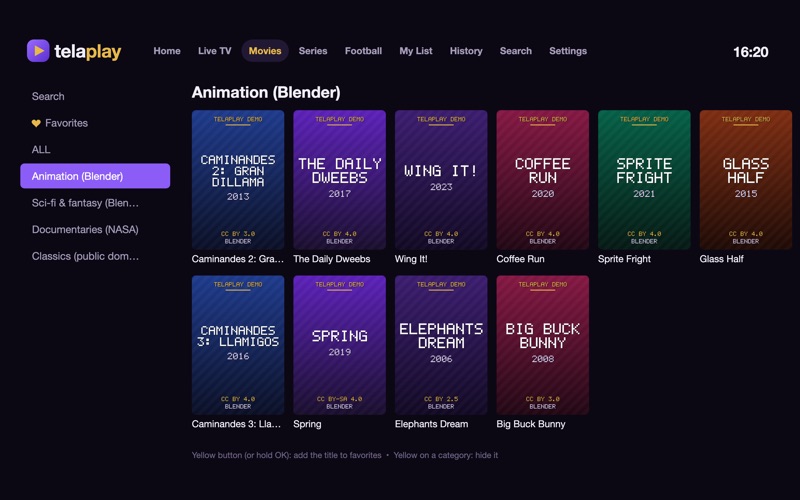The image size is (800, 500).
Task: Select Animation (Blender) category
Action: click(95, 176)
